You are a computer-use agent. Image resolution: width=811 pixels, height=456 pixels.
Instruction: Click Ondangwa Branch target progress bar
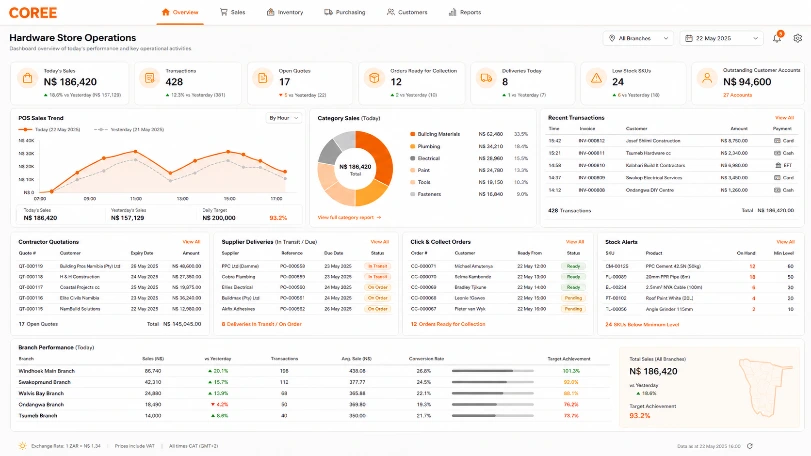pyautogui.click(x=492, y=405)
